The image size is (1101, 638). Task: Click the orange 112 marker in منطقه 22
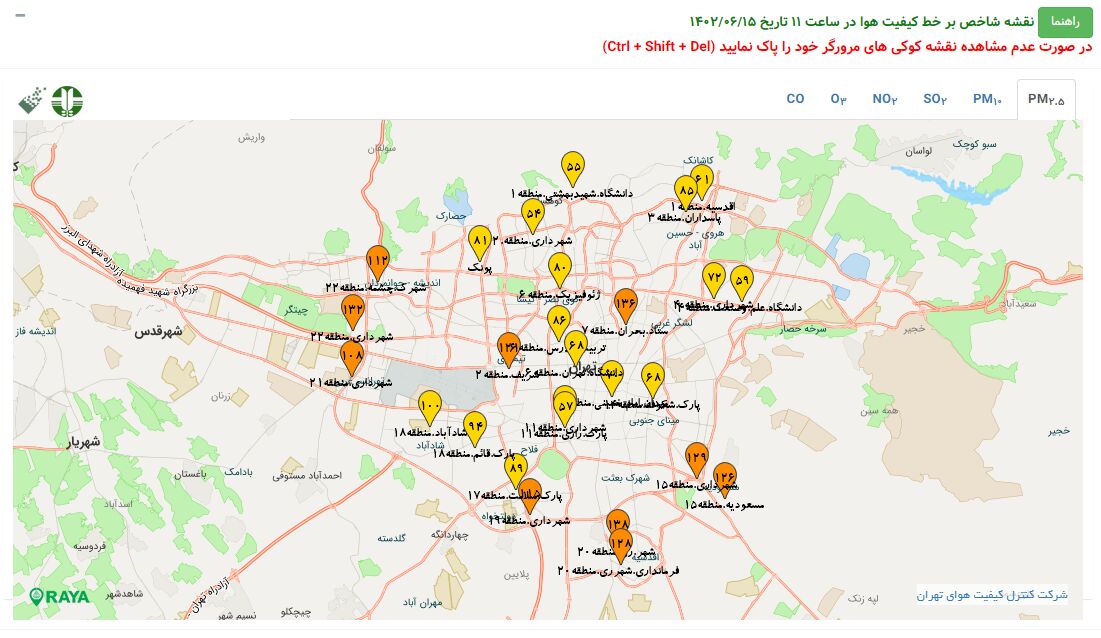(378, 263)
